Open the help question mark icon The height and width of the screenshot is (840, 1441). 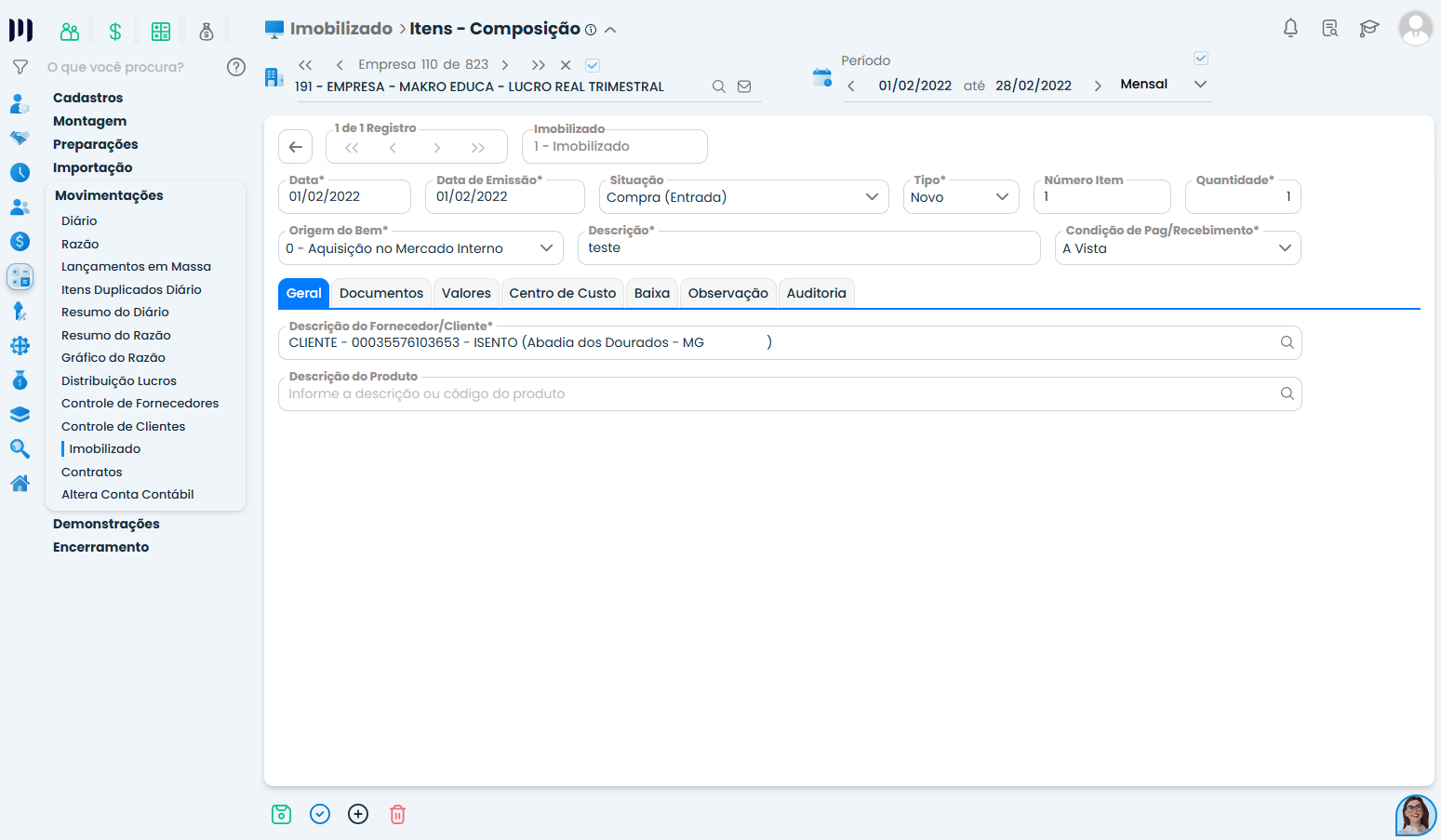click(236, 67)
